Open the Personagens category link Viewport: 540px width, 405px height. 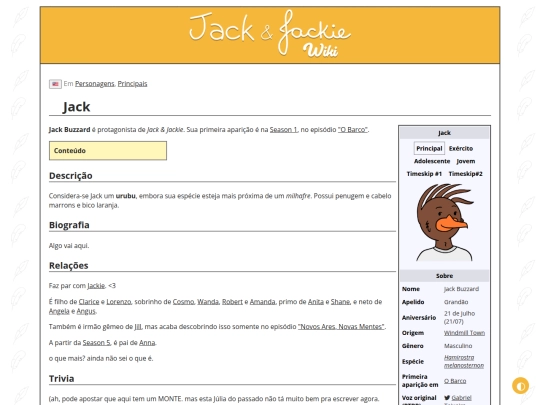pos(95,84)
